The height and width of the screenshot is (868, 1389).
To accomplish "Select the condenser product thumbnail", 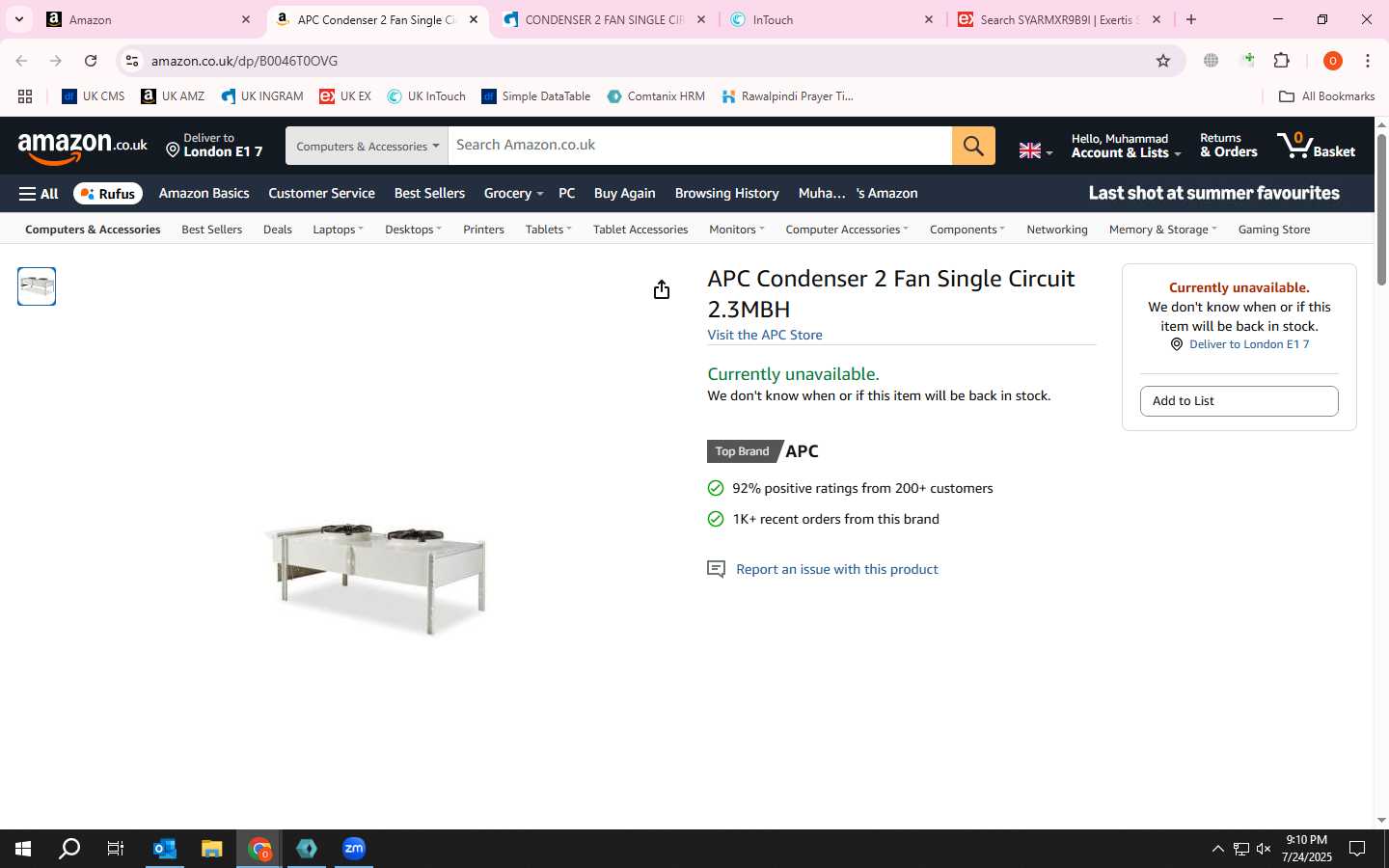I will pyautogui.click(x=37, y=286).
